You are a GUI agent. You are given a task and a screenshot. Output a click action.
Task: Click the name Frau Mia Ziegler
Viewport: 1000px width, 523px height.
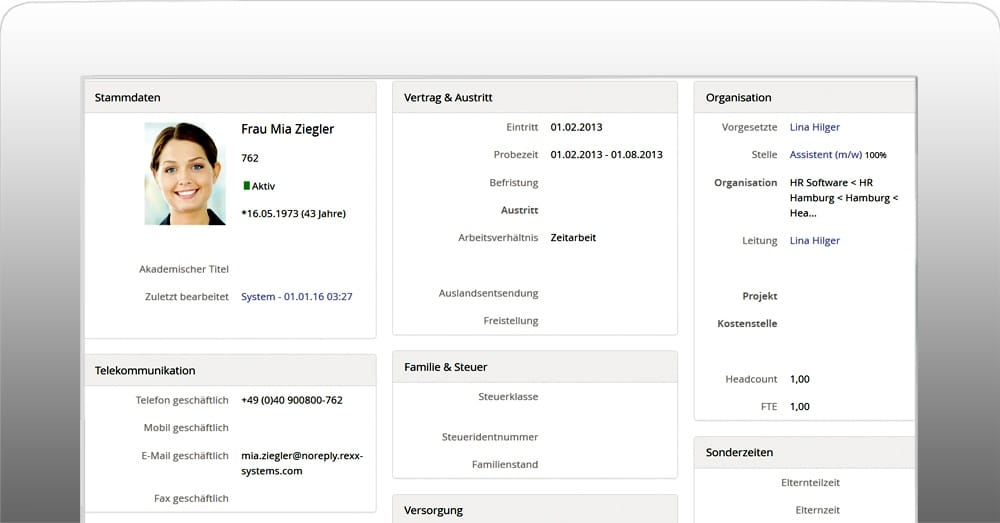(x=288, y=129)
